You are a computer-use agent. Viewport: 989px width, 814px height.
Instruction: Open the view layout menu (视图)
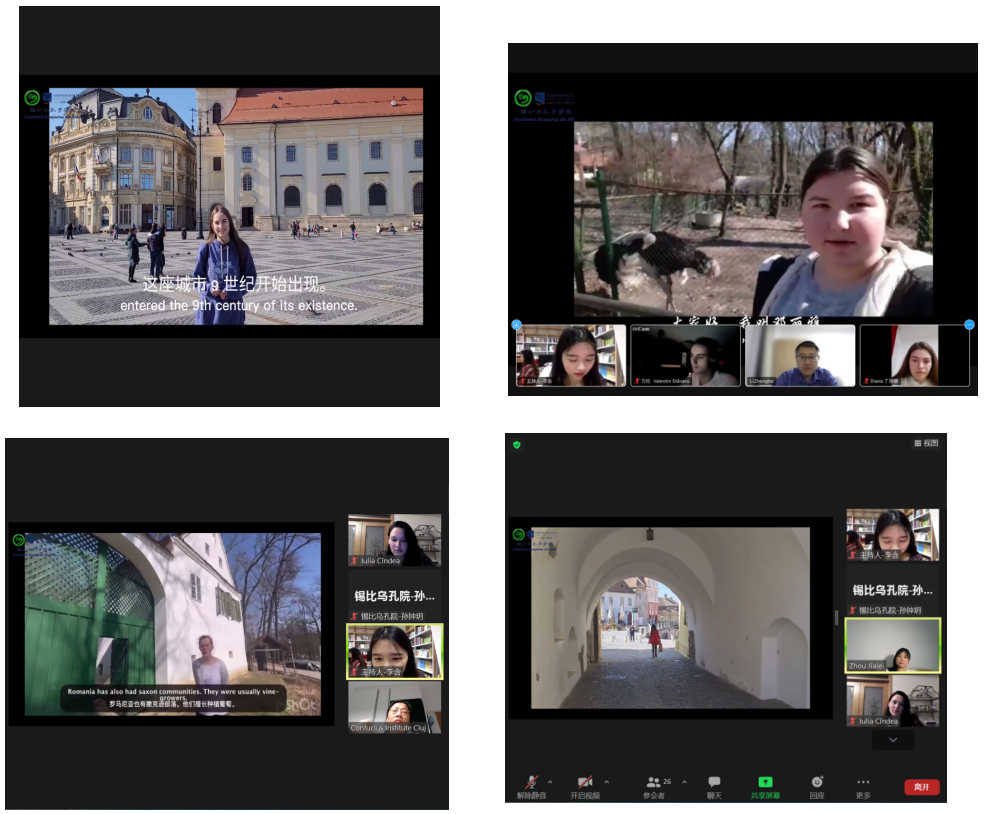pyautogui.click(x=926, y=443)
